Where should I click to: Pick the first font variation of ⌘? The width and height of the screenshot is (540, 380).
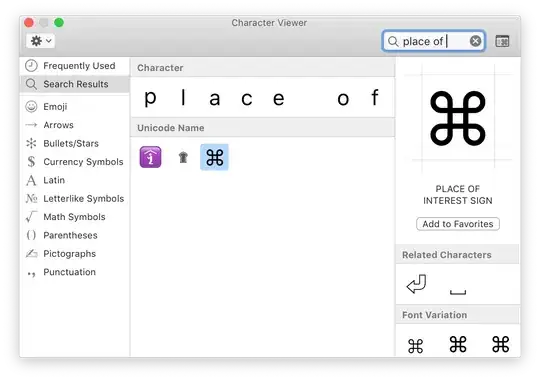[415, 346]
